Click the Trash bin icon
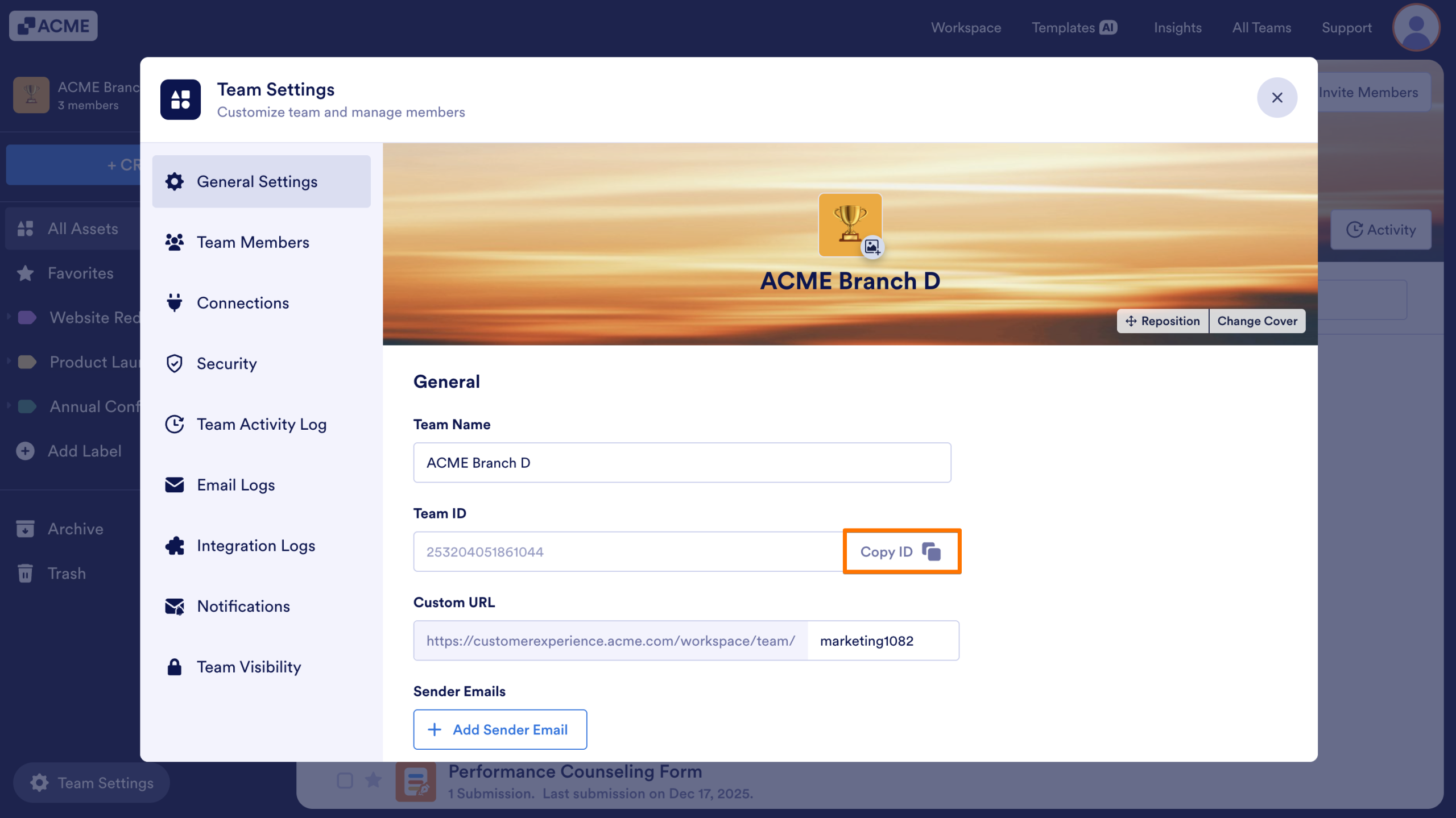This screenshot has width=1456, height=818. [x=26, y=573]
